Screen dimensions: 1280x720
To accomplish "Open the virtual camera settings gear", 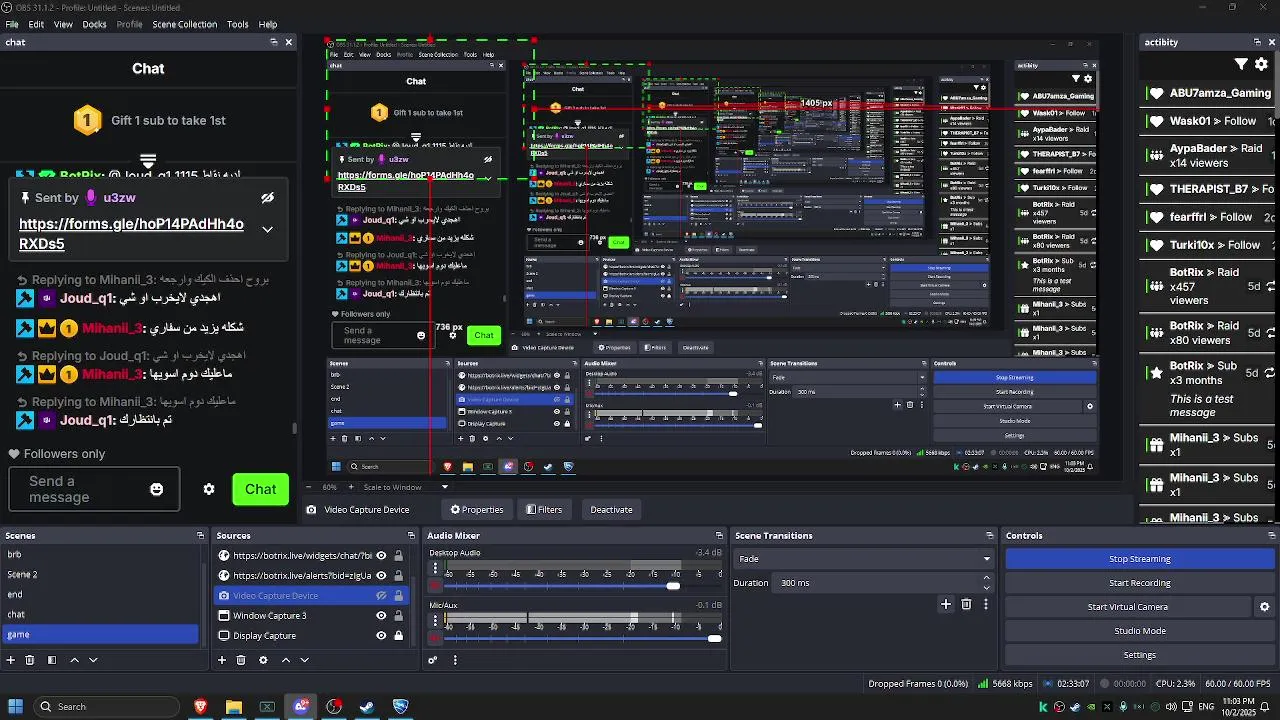I will (1264, 607).
